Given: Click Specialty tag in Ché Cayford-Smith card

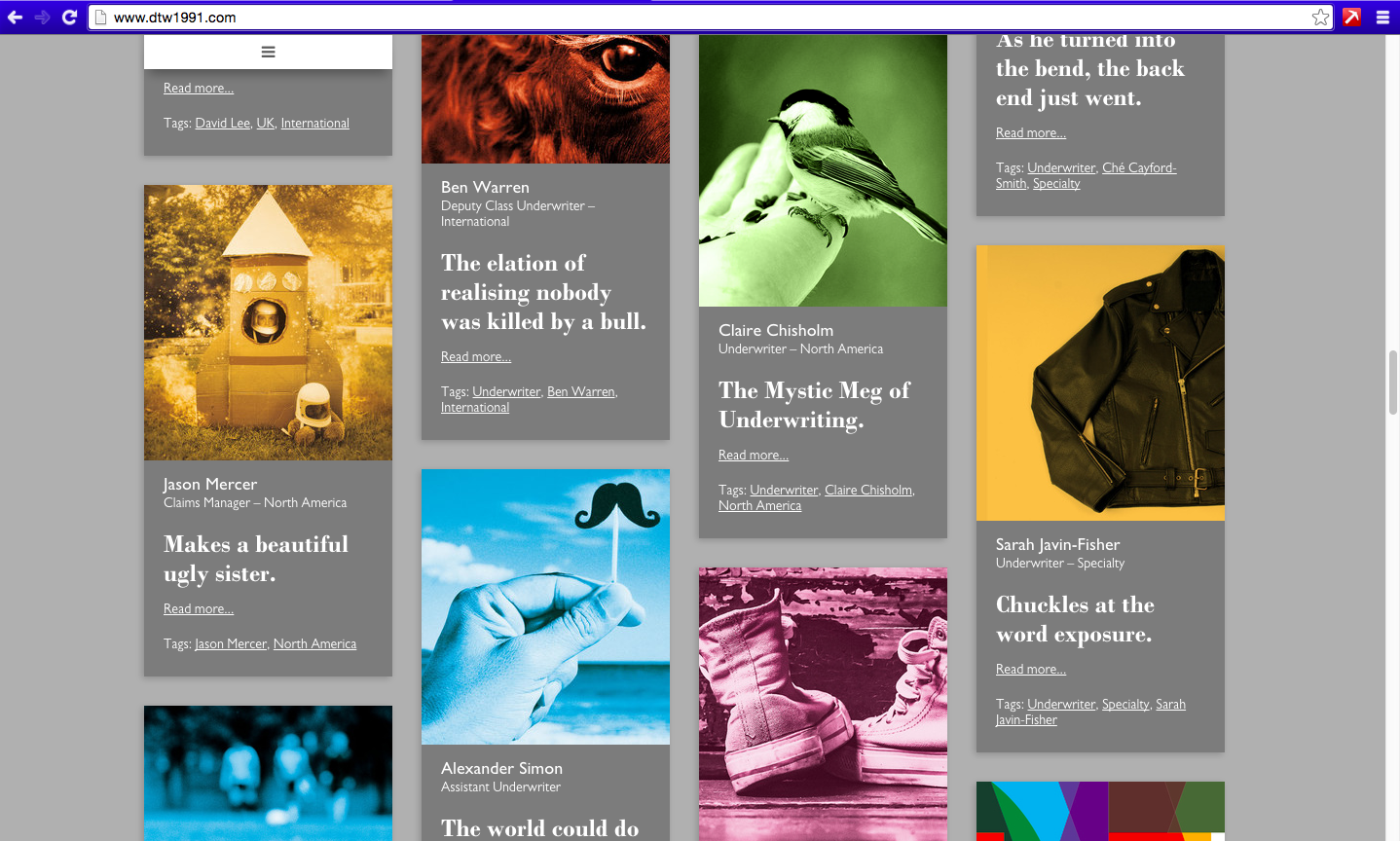Looking at the screenshot, I should click(1056, 184).
